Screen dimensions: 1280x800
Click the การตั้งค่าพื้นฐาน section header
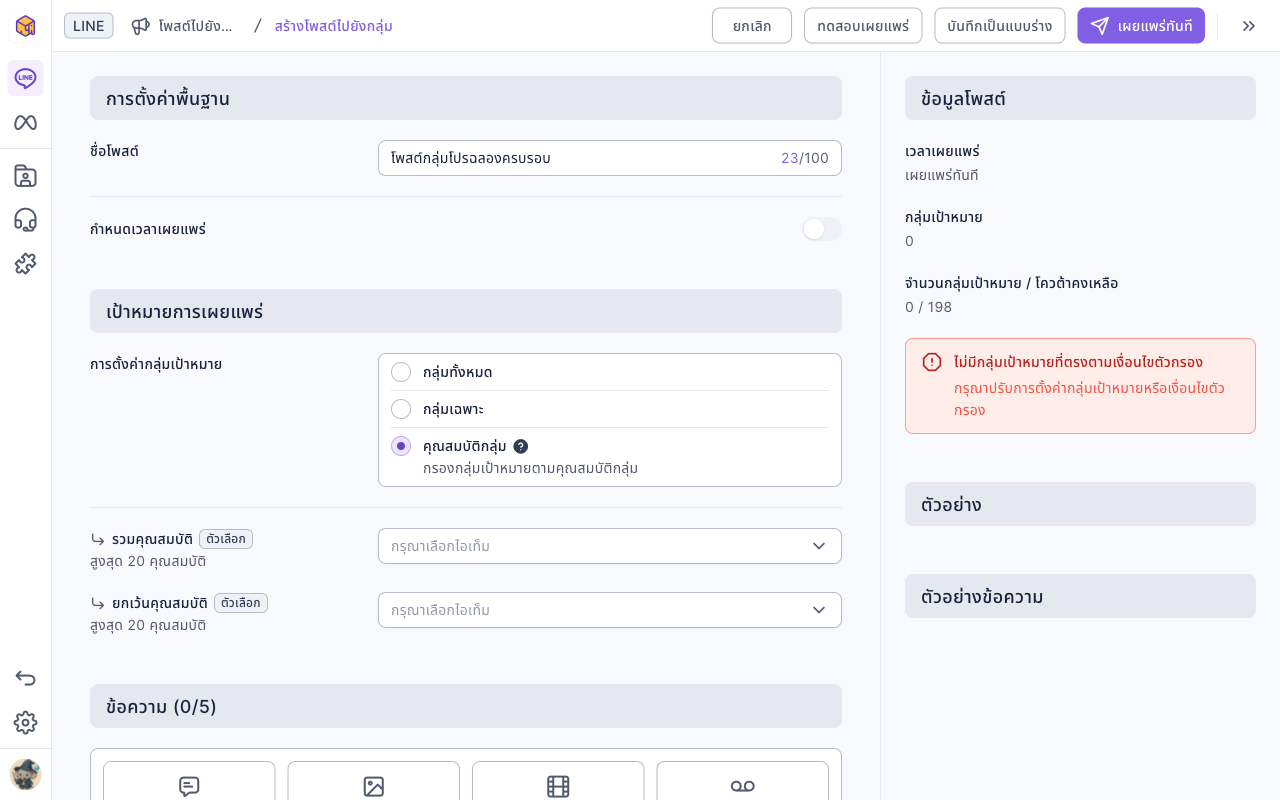pyautogui.click(x=466, y=98)
